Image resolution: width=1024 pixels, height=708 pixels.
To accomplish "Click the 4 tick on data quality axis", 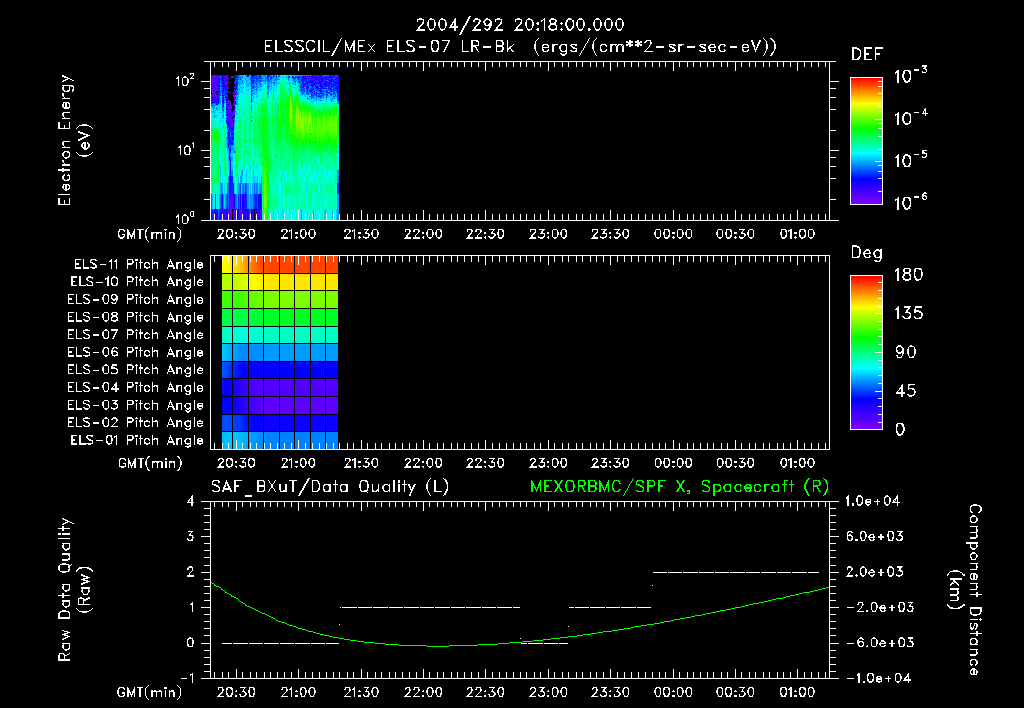I will [191, 501].
